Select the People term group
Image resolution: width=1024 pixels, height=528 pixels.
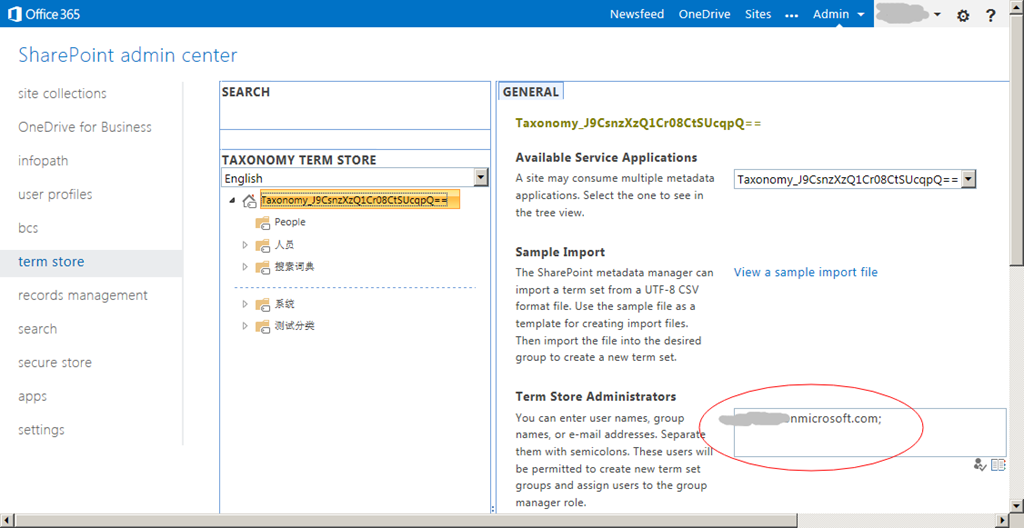pos(290,222)
